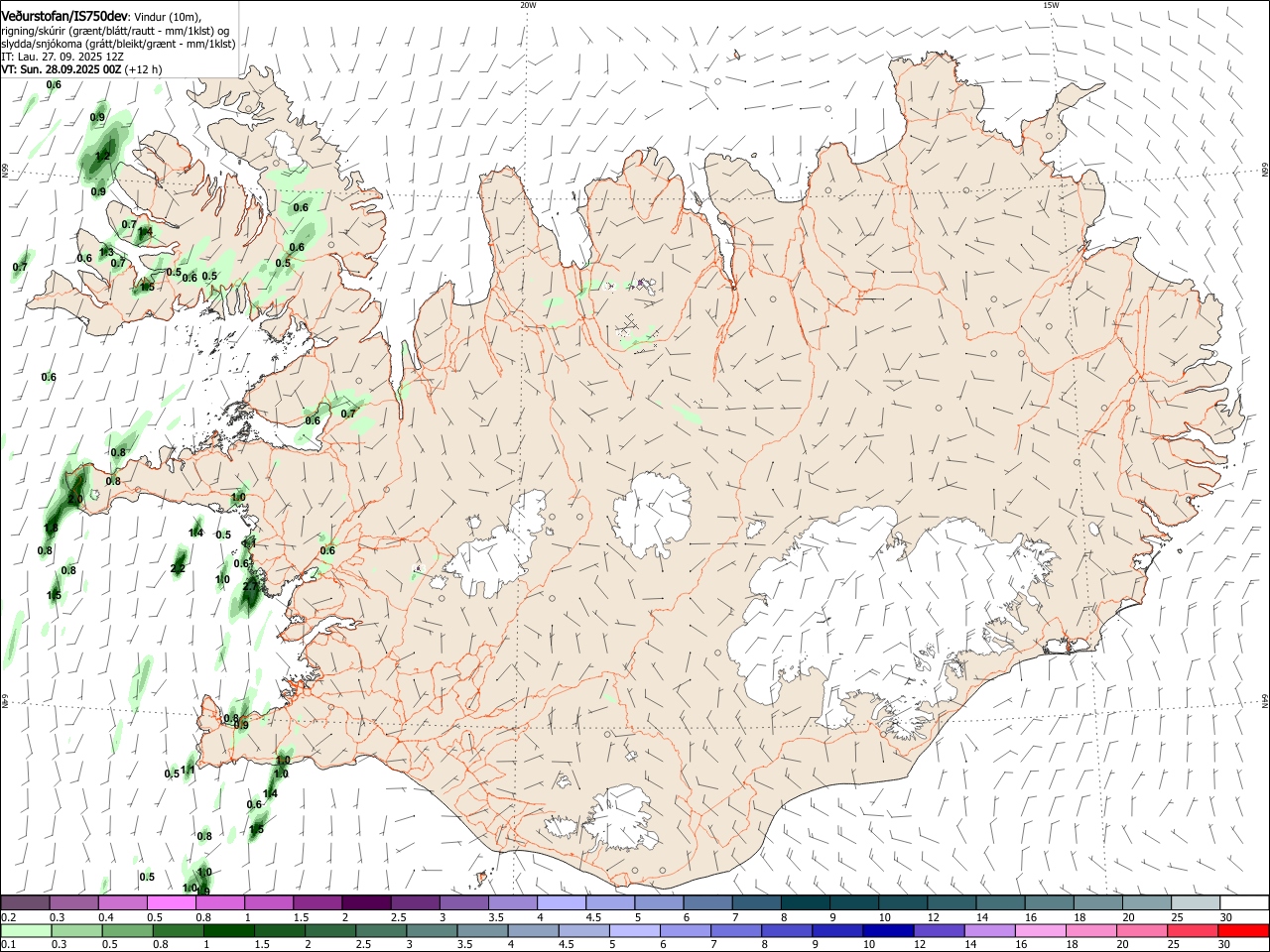Select upper scale swatch between 14 and 16
This screenshot has width=1270, height=952.
[x=1000, y=902]
